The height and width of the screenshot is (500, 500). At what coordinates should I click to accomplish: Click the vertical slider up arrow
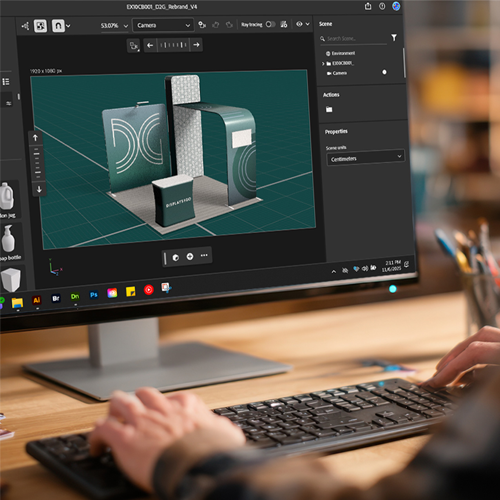click(x=35, y=138)
